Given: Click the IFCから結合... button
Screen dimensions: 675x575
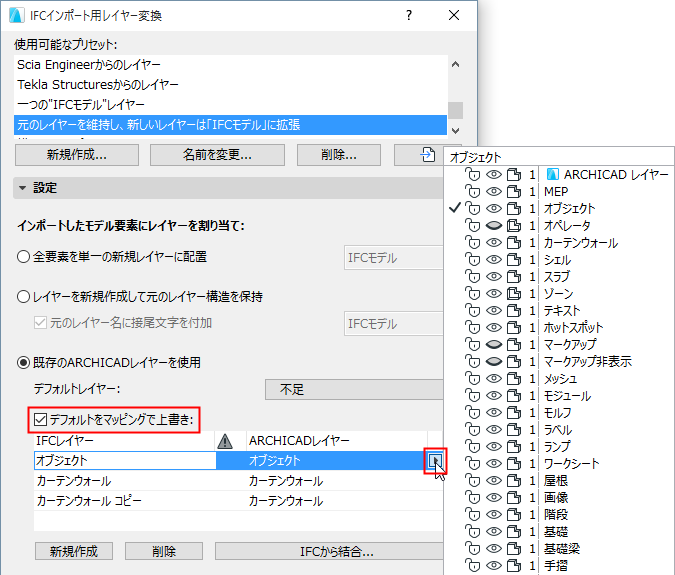Looking at the screenshot, I should [329, 551].
